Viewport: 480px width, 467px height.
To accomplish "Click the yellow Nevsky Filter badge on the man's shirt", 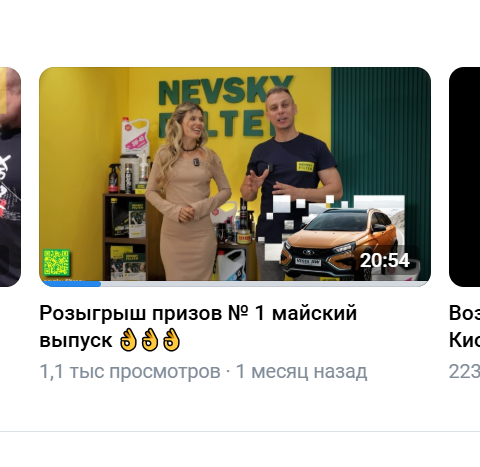I will click(x=305, y=166).
